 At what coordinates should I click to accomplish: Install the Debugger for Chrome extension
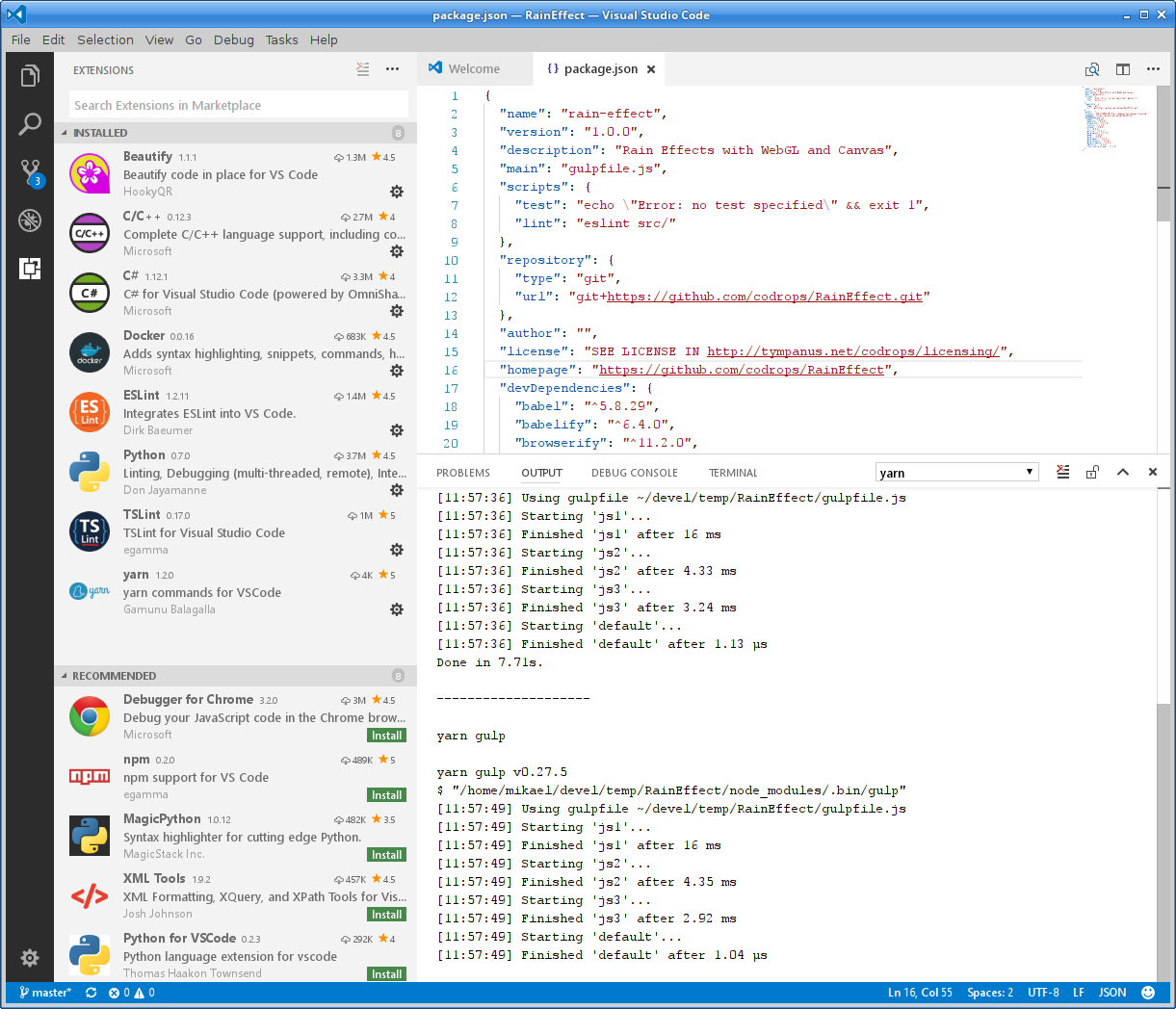(387, 736)
